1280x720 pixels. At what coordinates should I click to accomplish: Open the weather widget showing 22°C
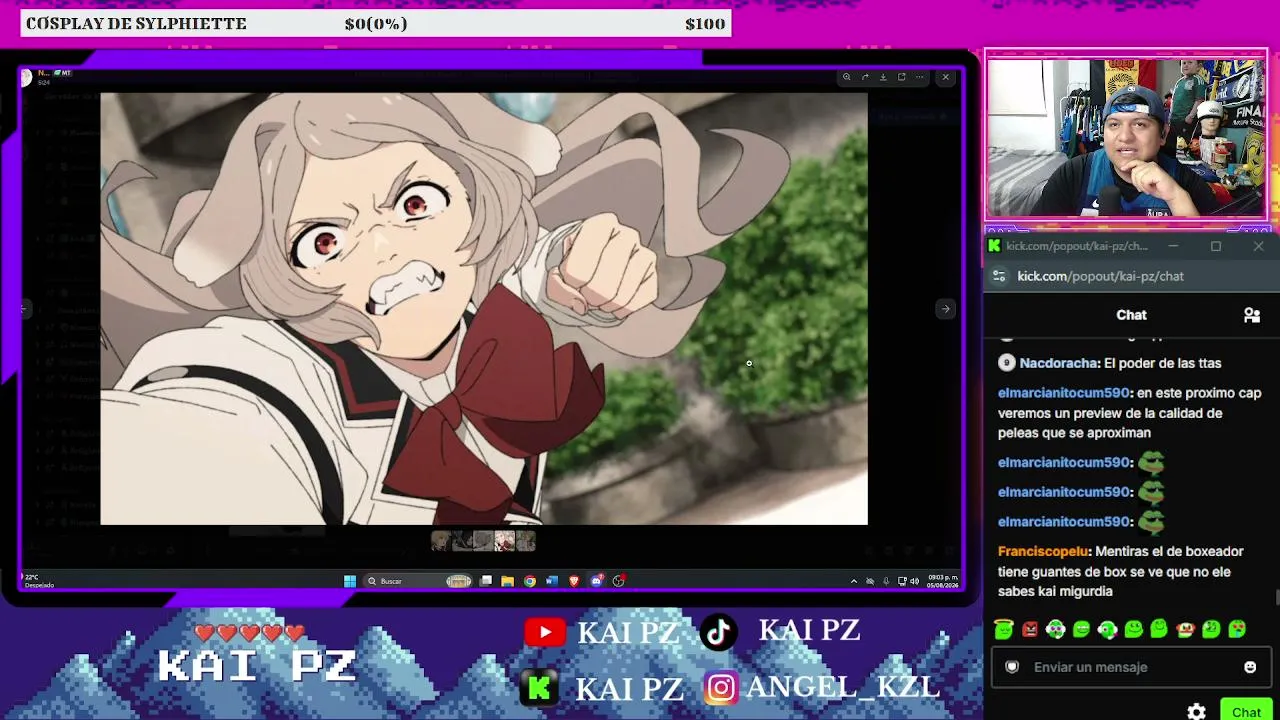point(38,581)
